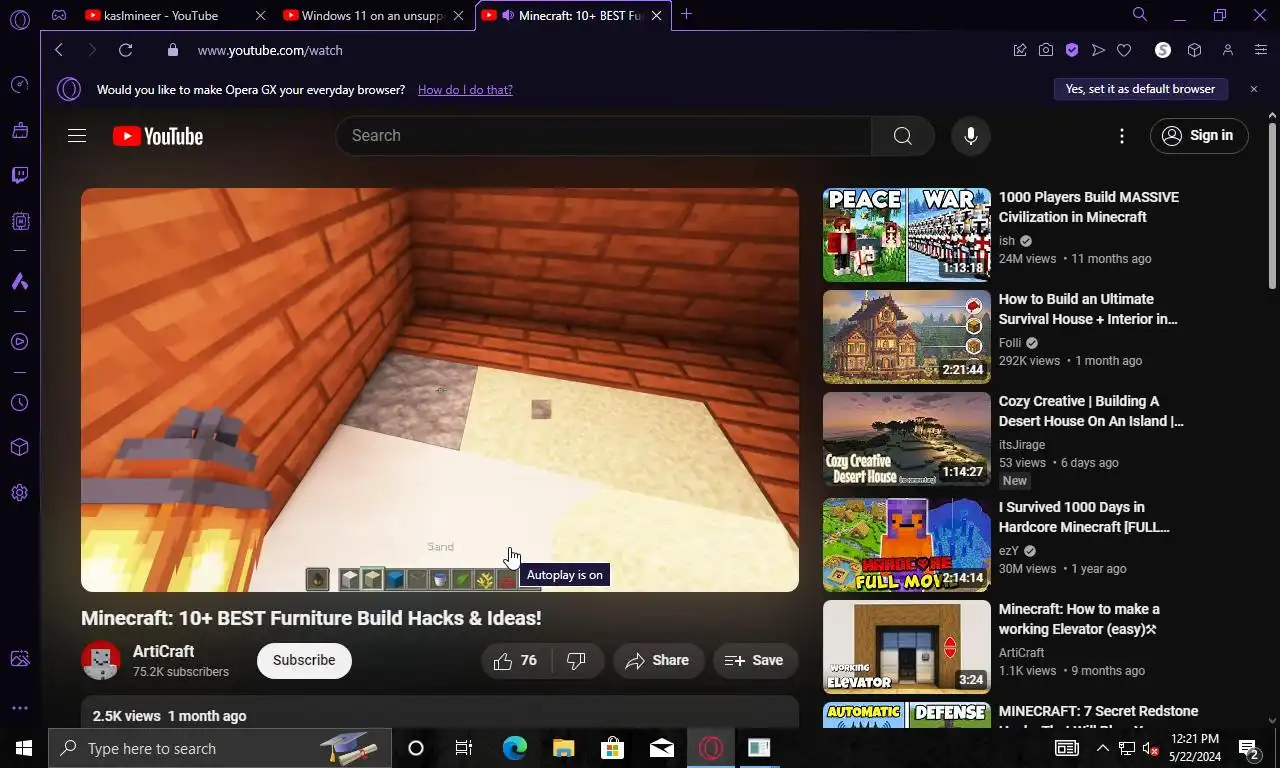Reload the current page
The width and height of the screenshot is (1280, 768).
pos(125,50)
